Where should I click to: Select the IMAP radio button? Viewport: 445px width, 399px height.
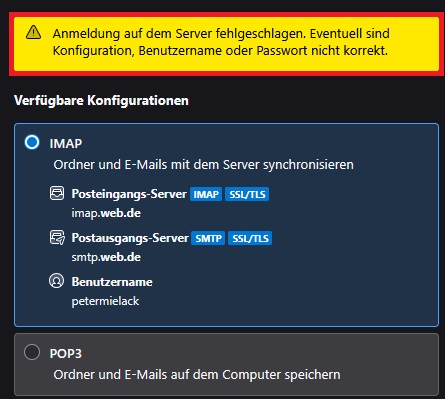click(32, 142)
